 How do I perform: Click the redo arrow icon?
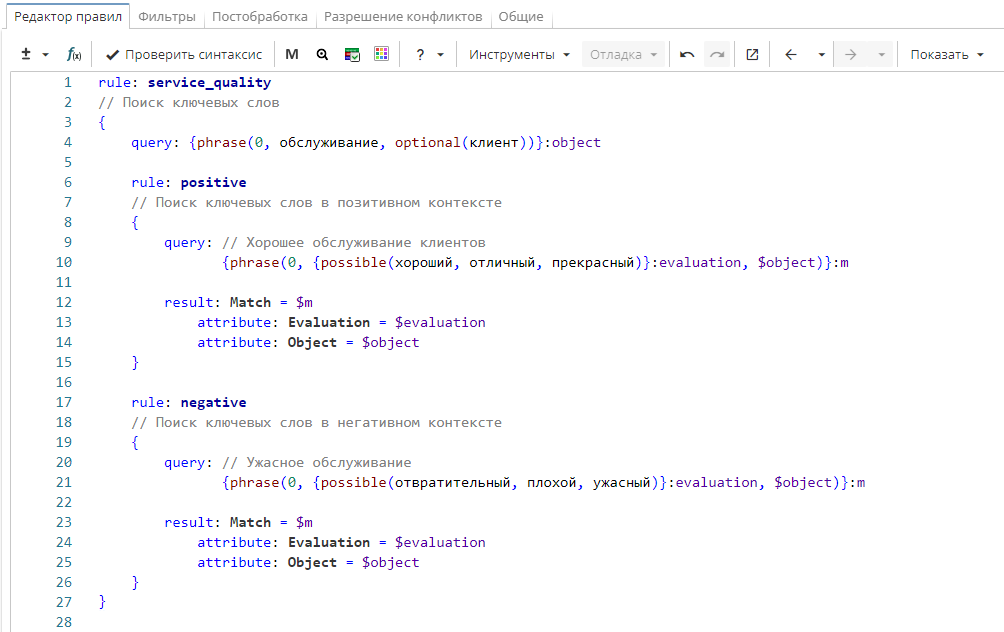(x=717, y=54)
